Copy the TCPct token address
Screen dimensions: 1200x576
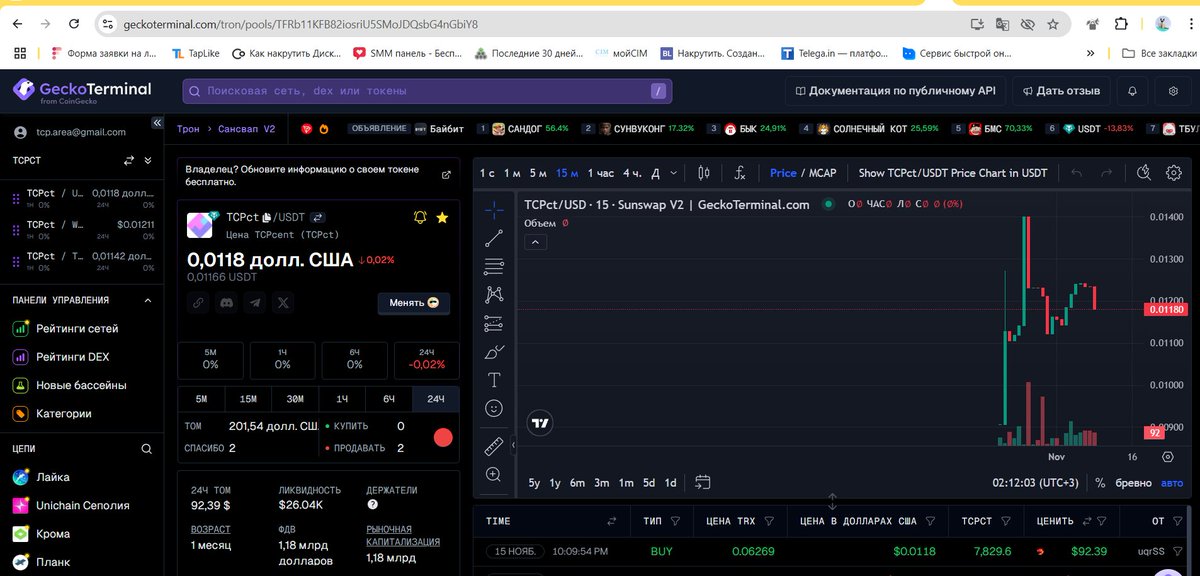[x=267, y=217]
